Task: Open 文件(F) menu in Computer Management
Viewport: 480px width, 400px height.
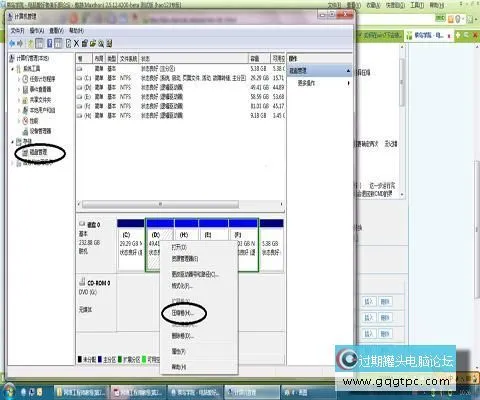Action: pos(17,31)
